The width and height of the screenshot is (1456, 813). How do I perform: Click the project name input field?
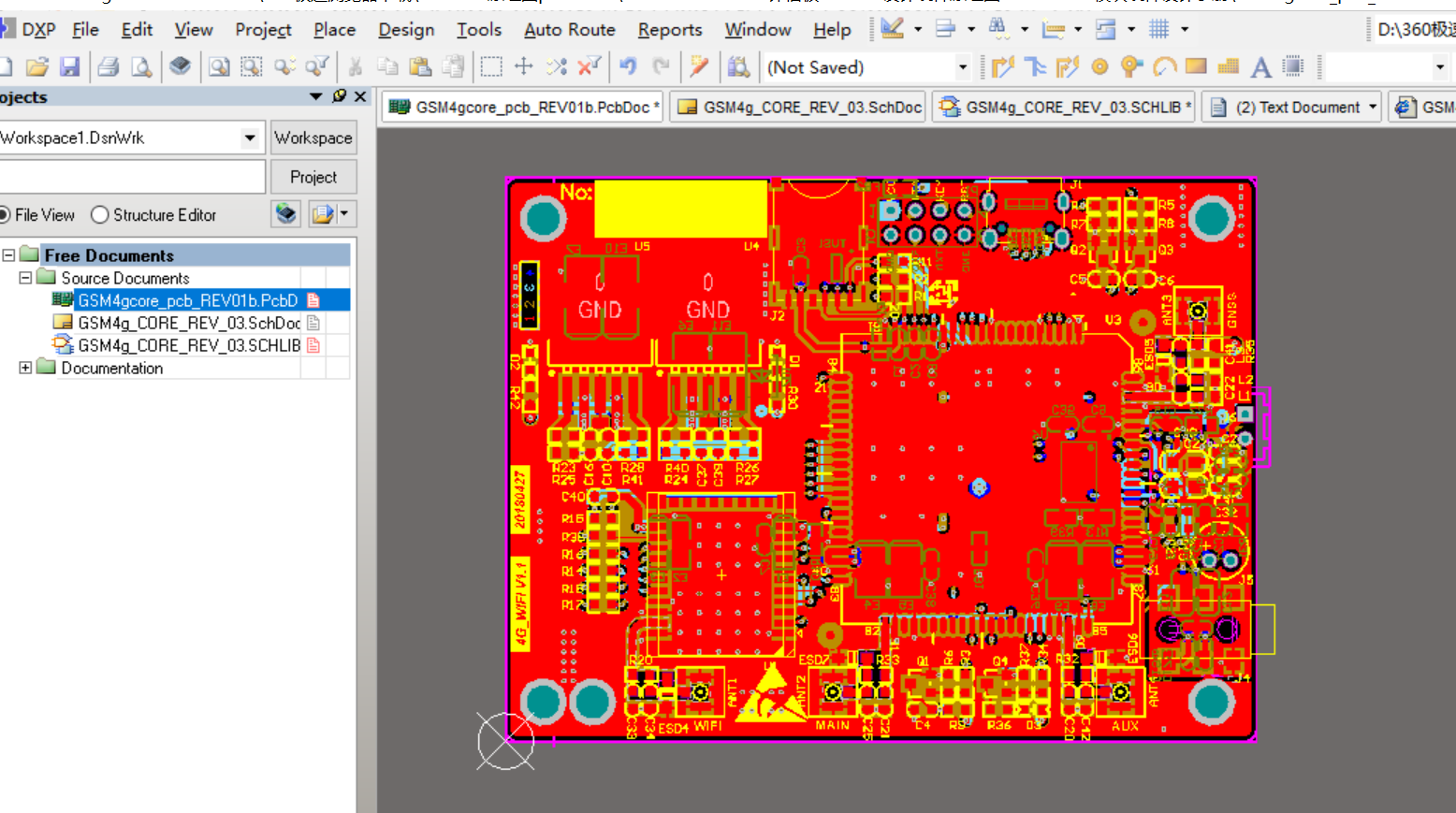click(132, 177)
